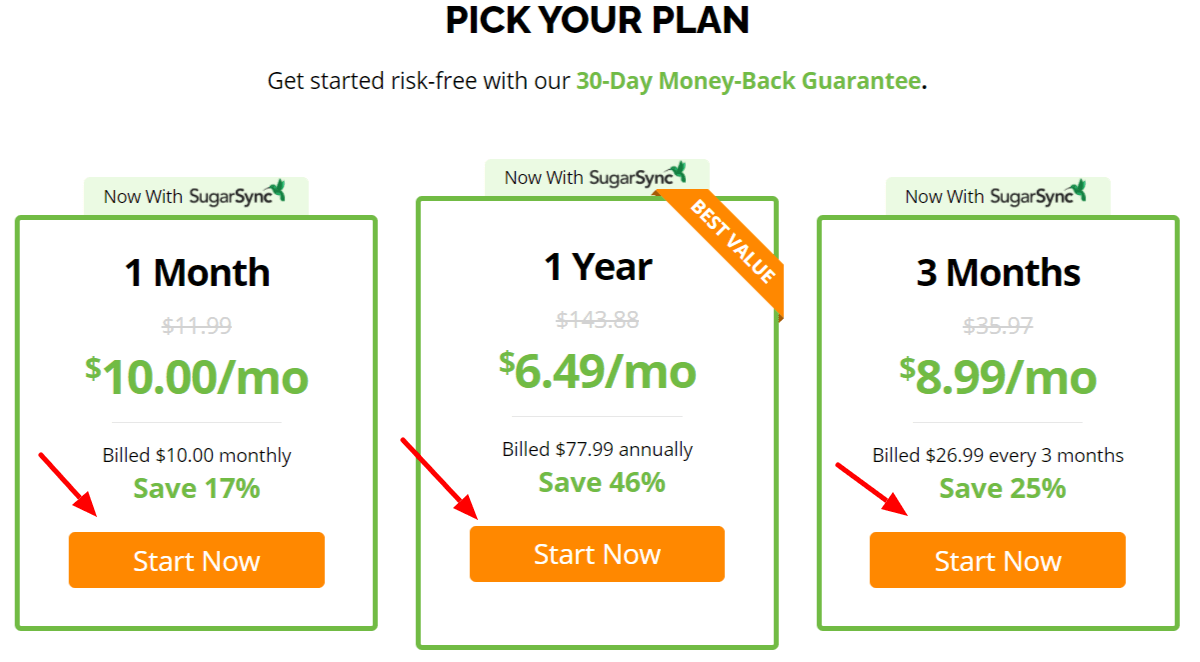Click the Pick Your Plan heading
Image resolution: width=1200 pixels, height=662 pixels.
tap(597, 20)
